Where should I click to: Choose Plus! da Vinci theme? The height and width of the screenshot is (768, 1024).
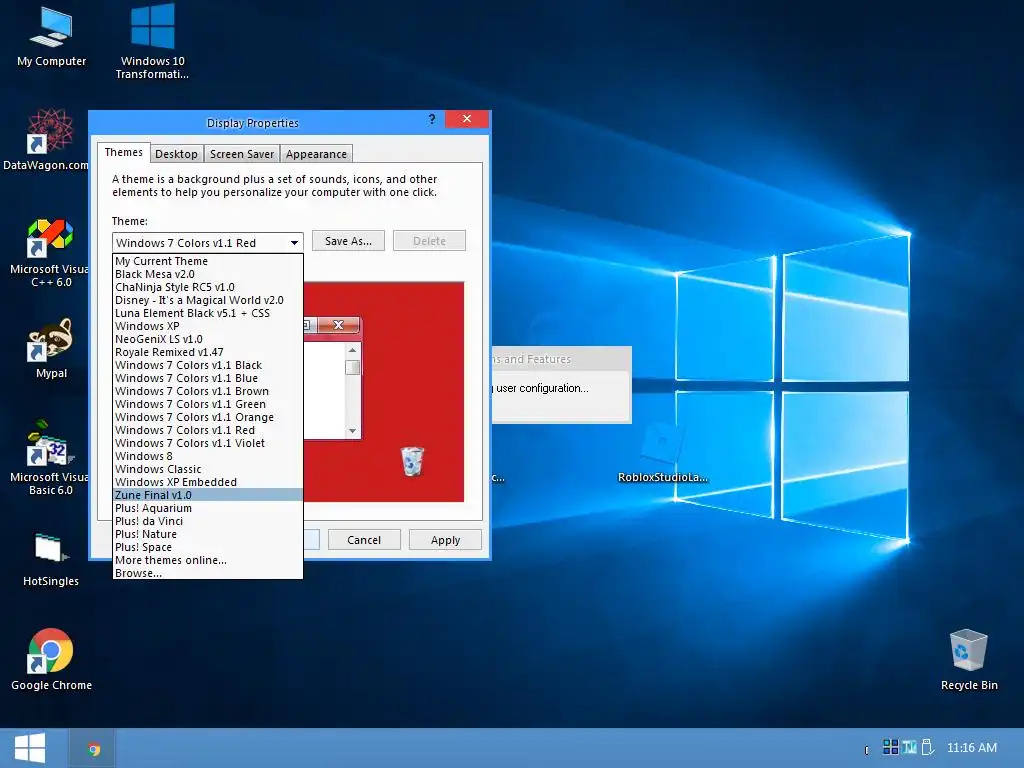tap(208, 521)
